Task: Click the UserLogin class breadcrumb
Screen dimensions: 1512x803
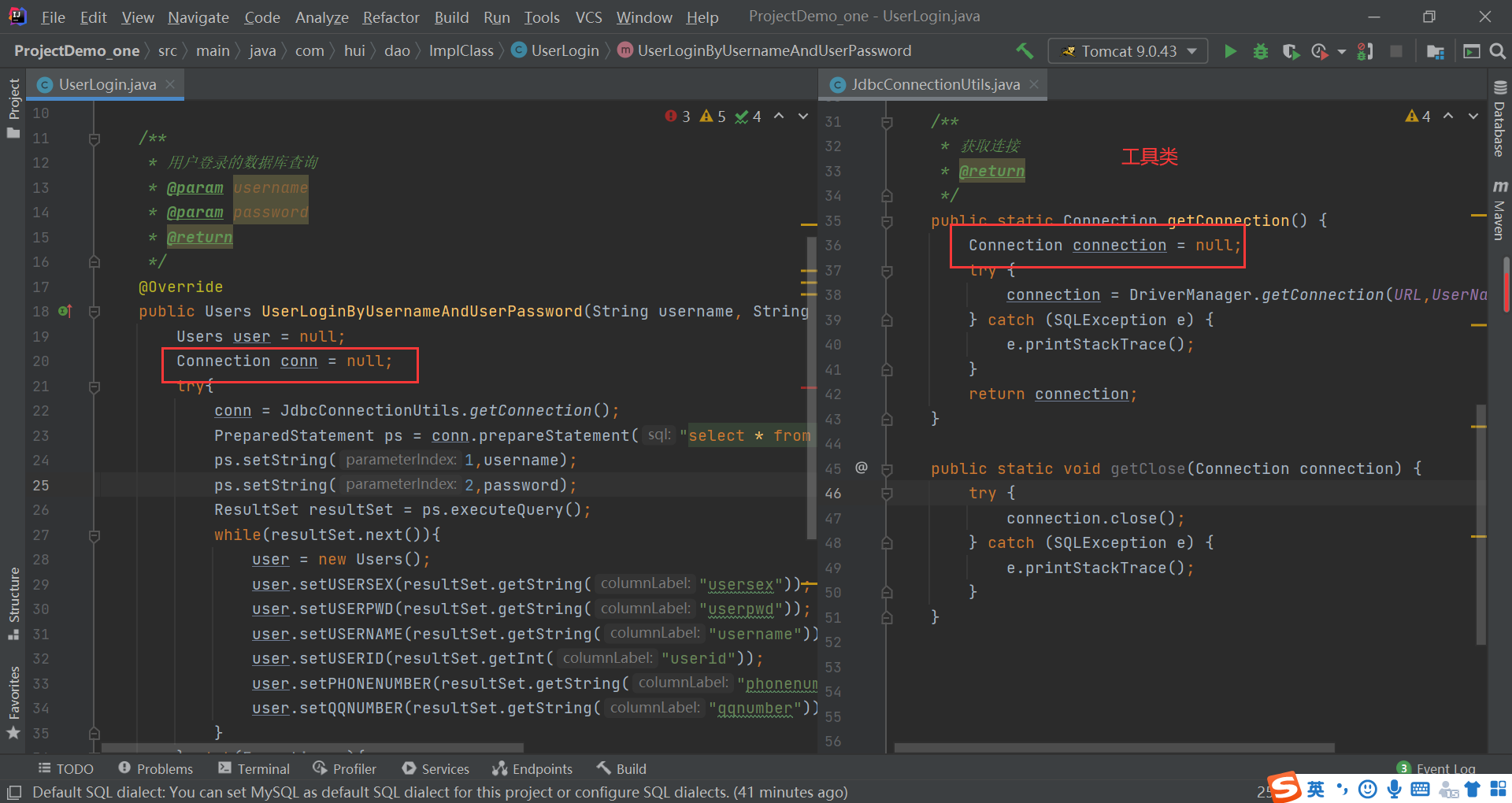Action: (x=555, y=51)
